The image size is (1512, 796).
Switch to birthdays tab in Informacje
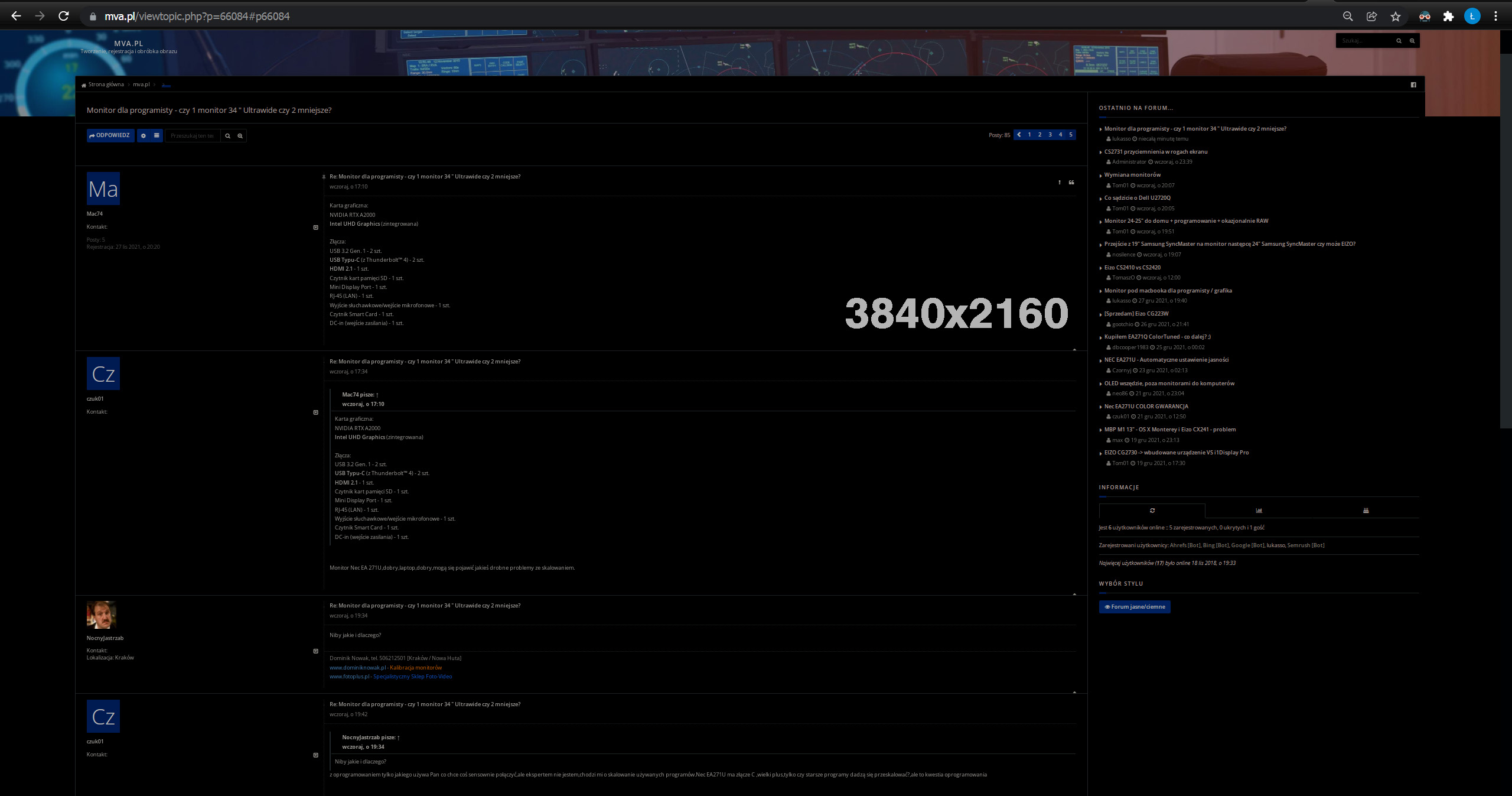pos(1366,511)
